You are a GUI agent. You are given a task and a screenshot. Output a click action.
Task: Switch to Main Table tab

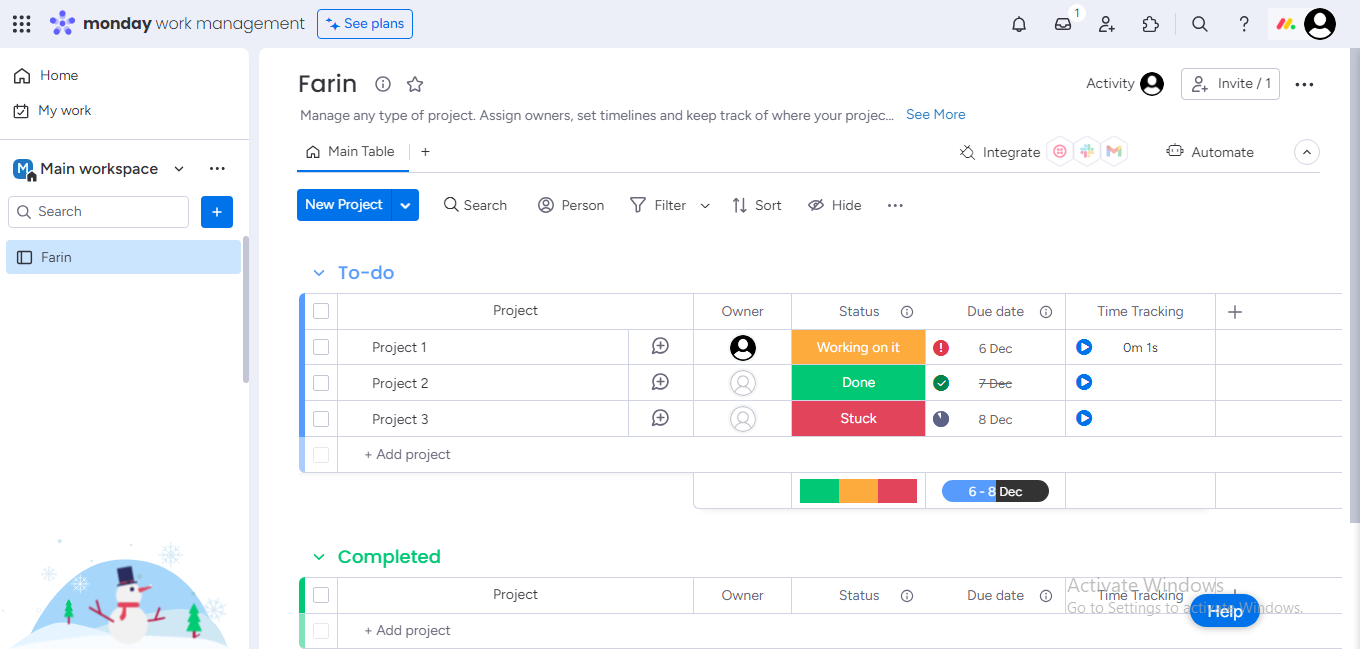click(350, 152)
